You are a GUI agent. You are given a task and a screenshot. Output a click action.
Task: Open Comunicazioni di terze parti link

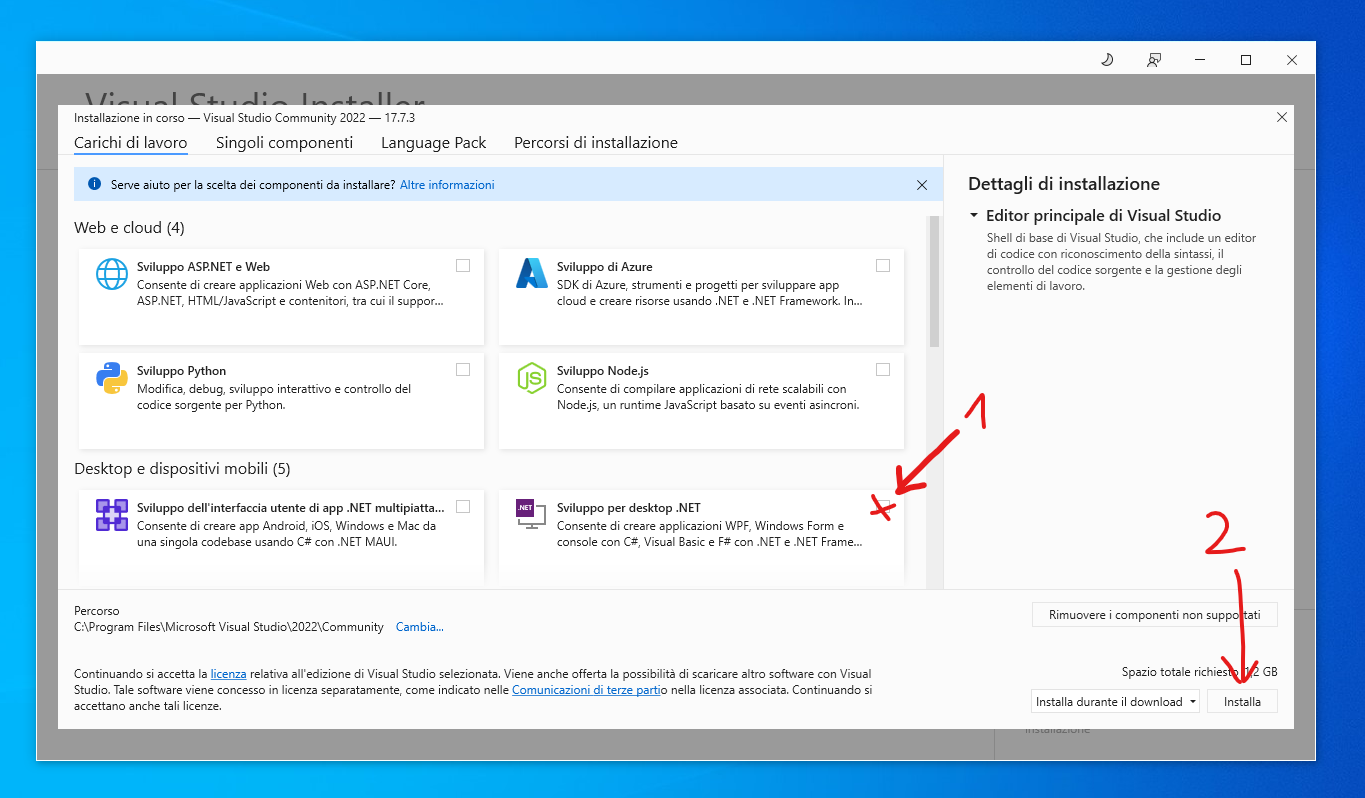coord(586,690)
